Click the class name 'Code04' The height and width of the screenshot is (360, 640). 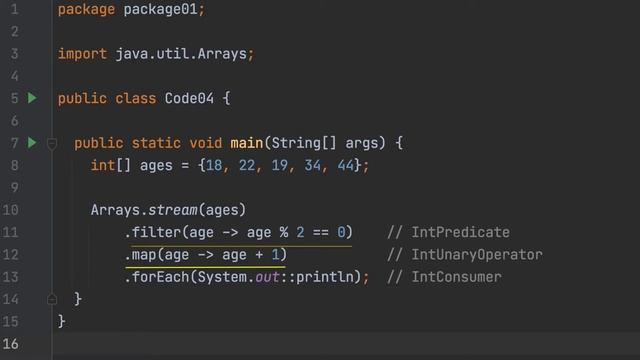point(189,98)
